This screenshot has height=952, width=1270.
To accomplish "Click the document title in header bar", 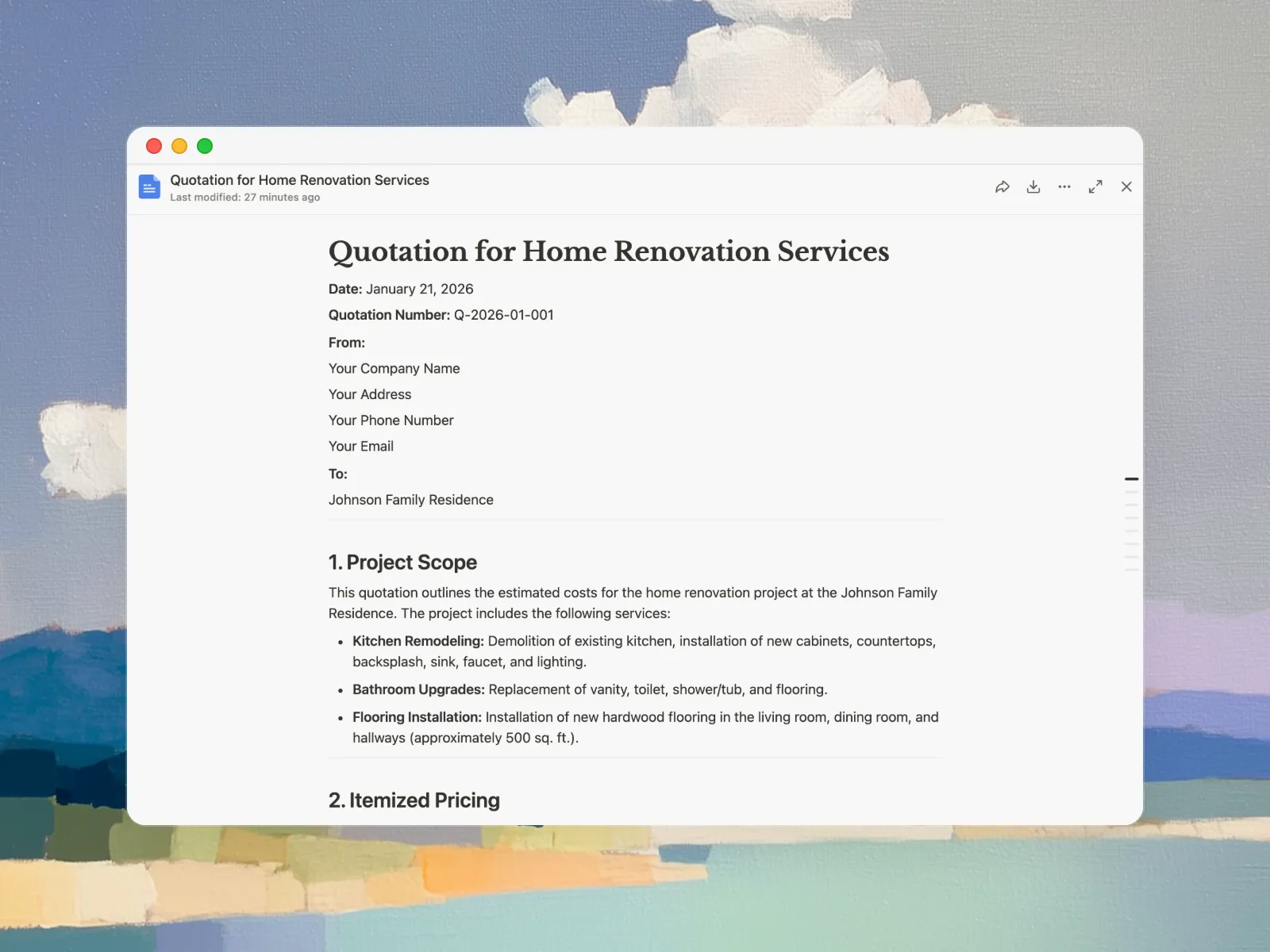I will pos(299,180).
